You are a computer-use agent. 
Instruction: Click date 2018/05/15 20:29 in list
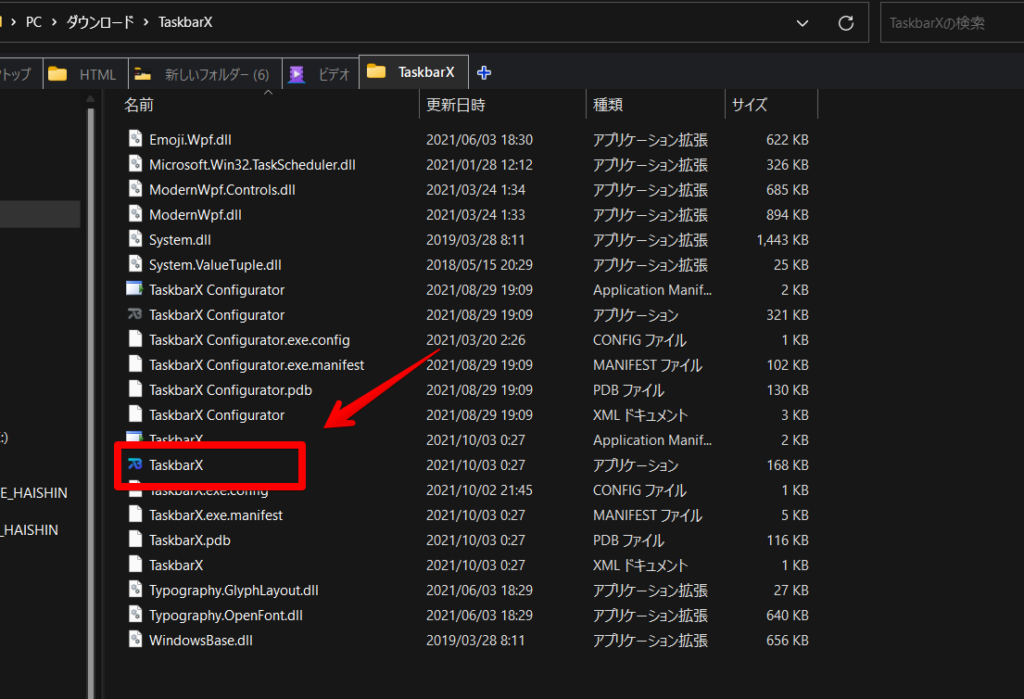(x=479, y=265)
